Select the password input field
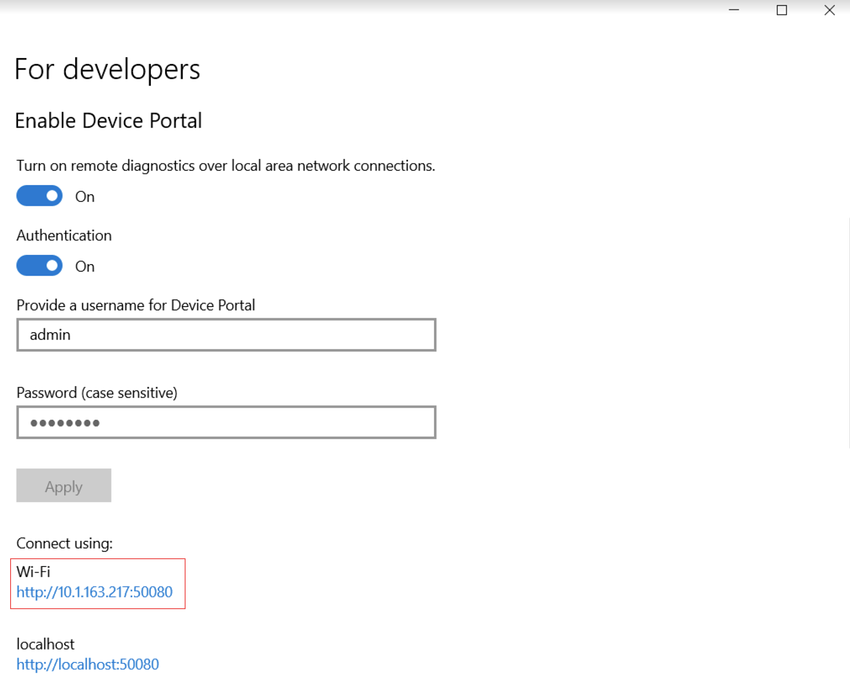This screenshot has height=679, width=850. pos(225,421)
